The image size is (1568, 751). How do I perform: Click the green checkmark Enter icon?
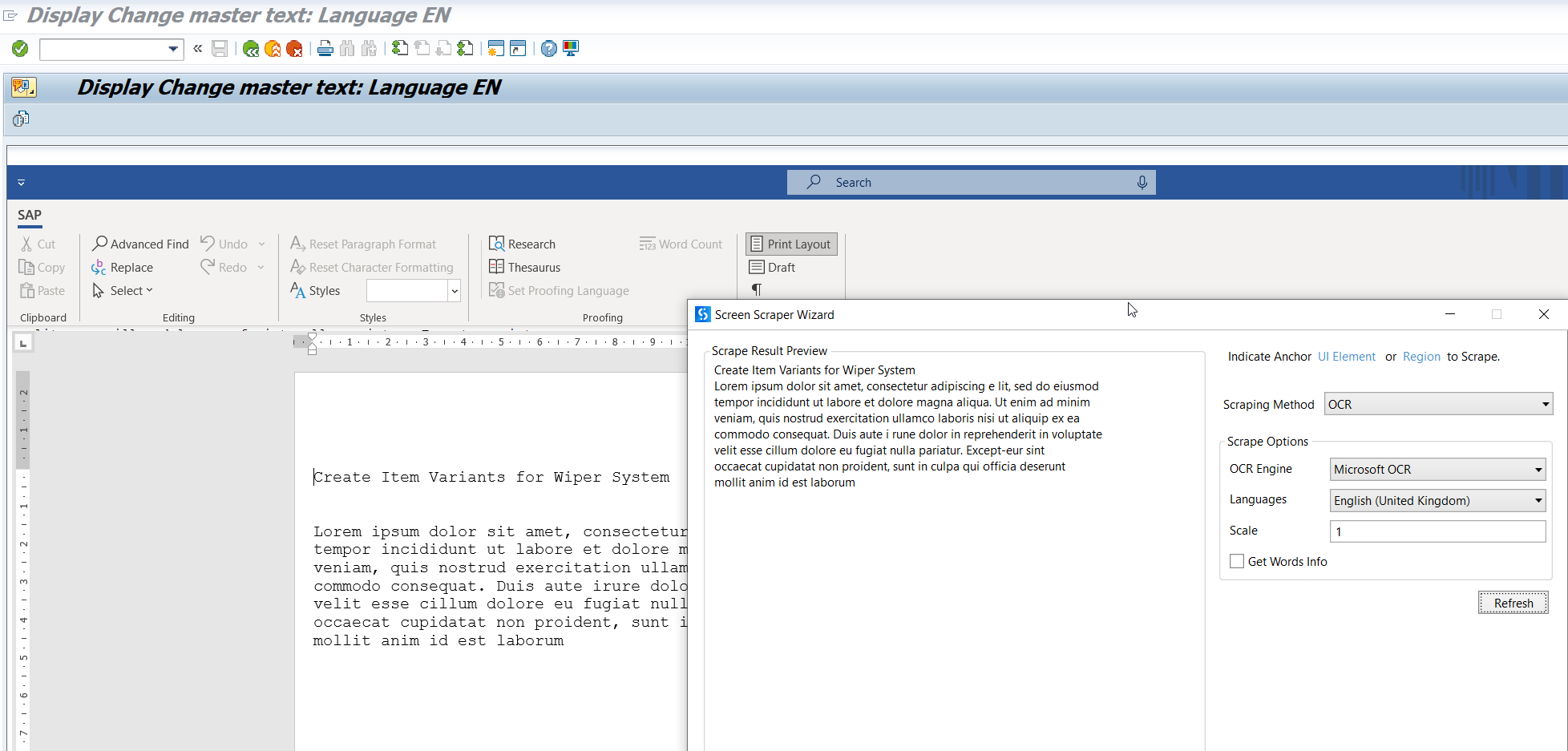tap(20, 49)
